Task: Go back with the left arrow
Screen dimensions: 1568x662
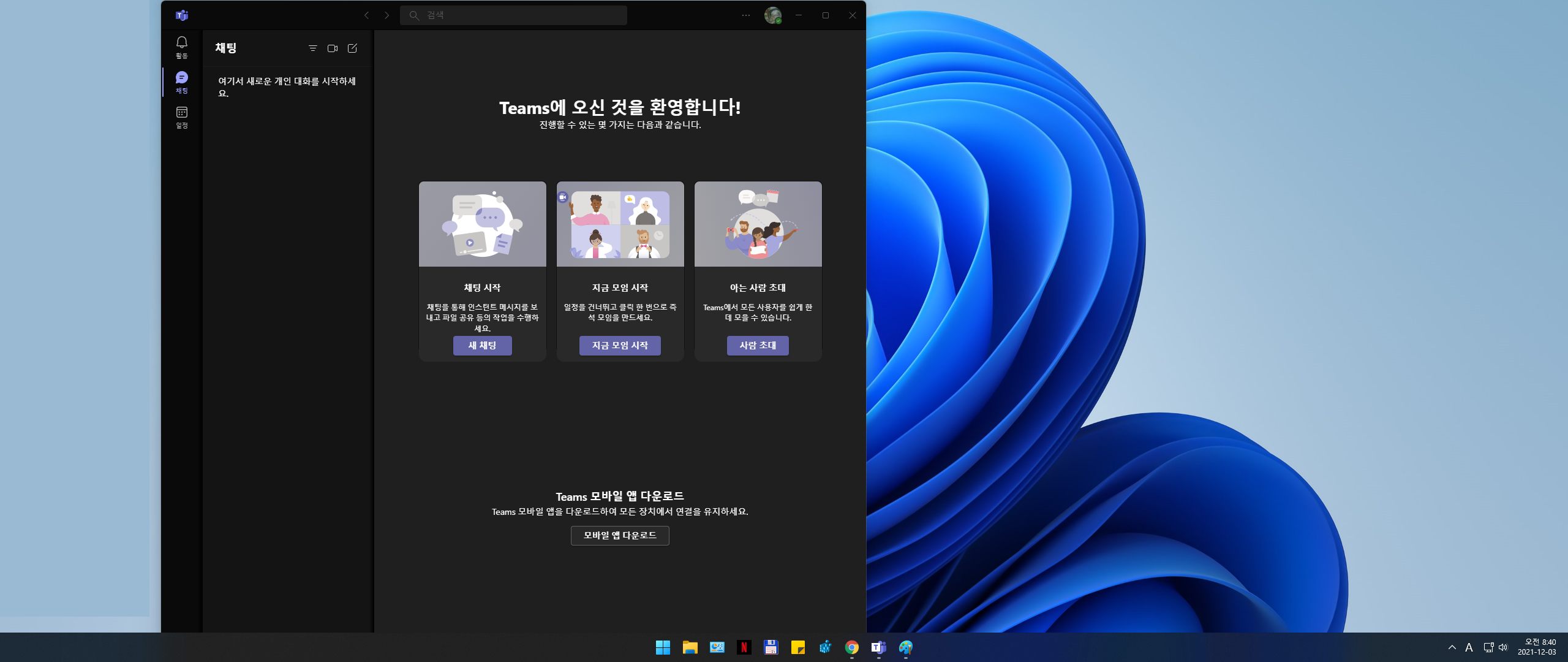Action: click(x=366, y=15)
